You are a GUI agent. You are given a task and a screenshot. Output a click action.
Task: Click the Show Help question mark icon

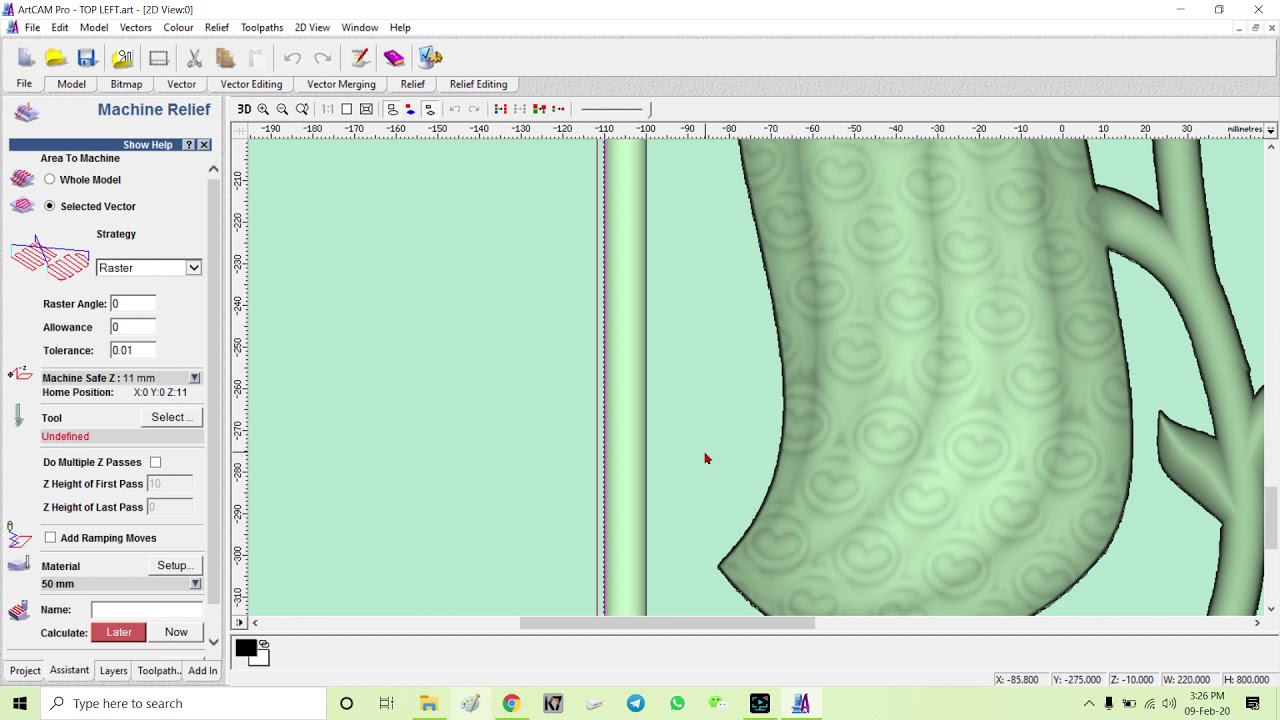189,145
